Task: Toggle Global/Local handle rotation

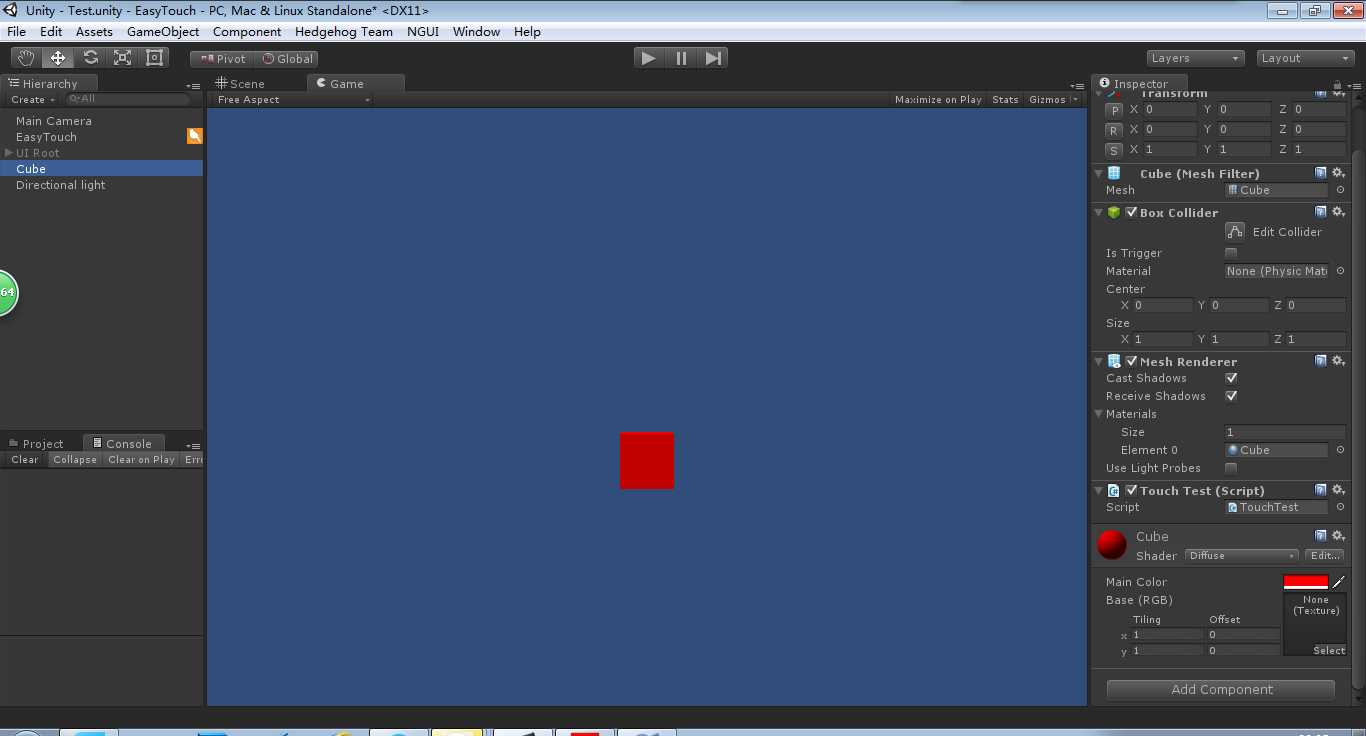Action: click(287, 59)
